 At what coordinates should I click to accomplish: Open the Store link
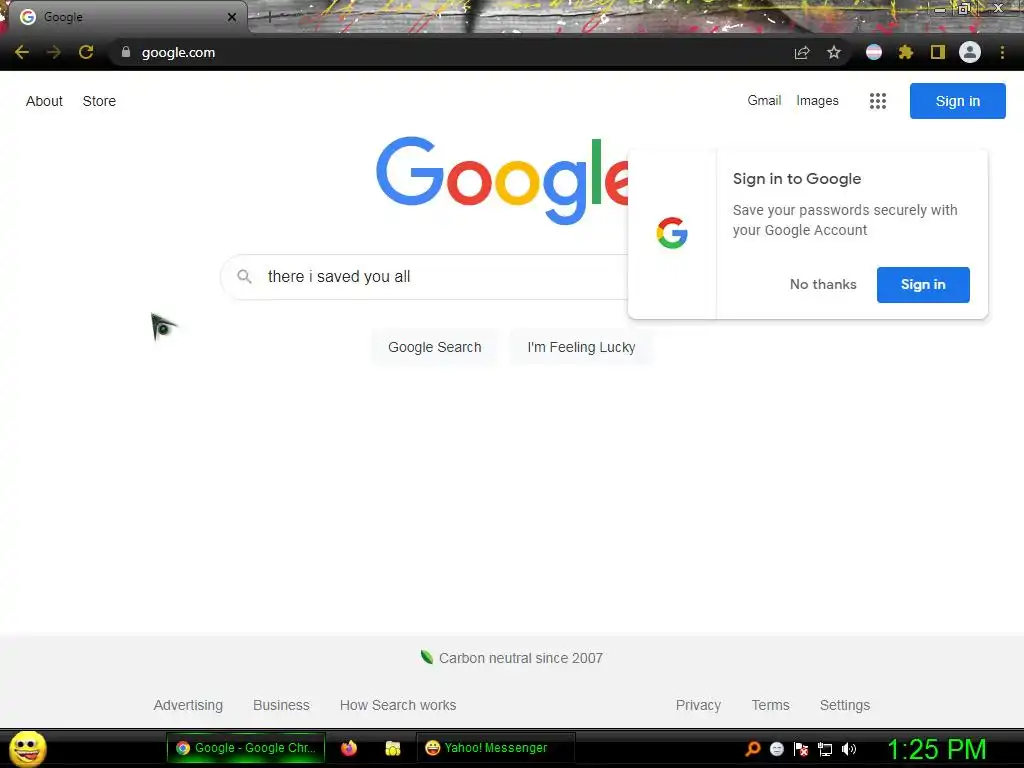point(99,101)
